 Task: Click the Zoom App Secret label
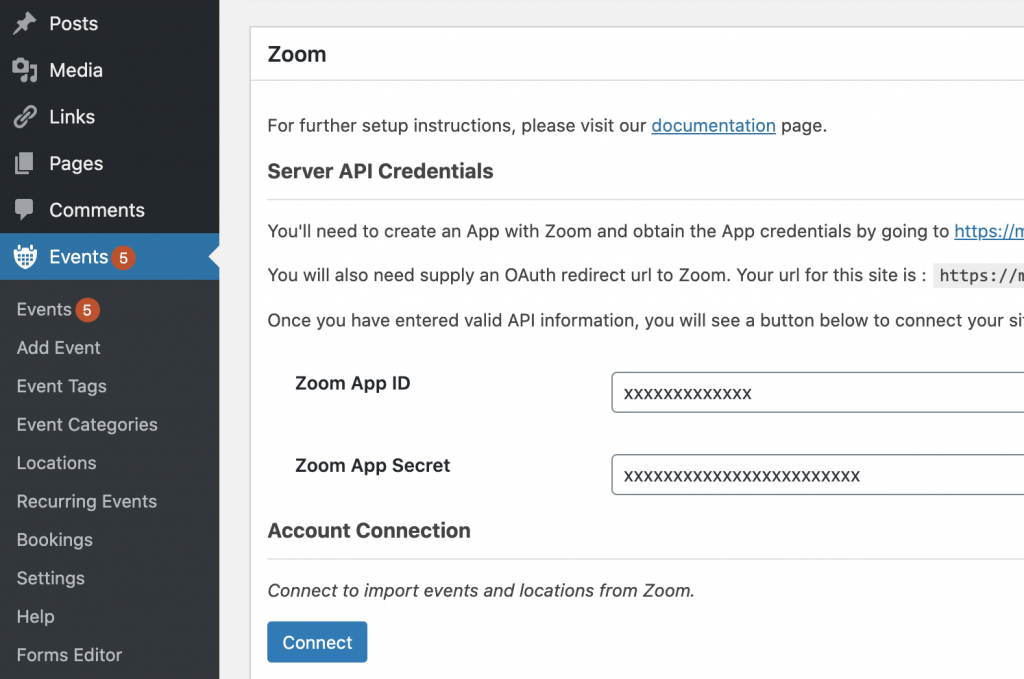click(373, 466)
